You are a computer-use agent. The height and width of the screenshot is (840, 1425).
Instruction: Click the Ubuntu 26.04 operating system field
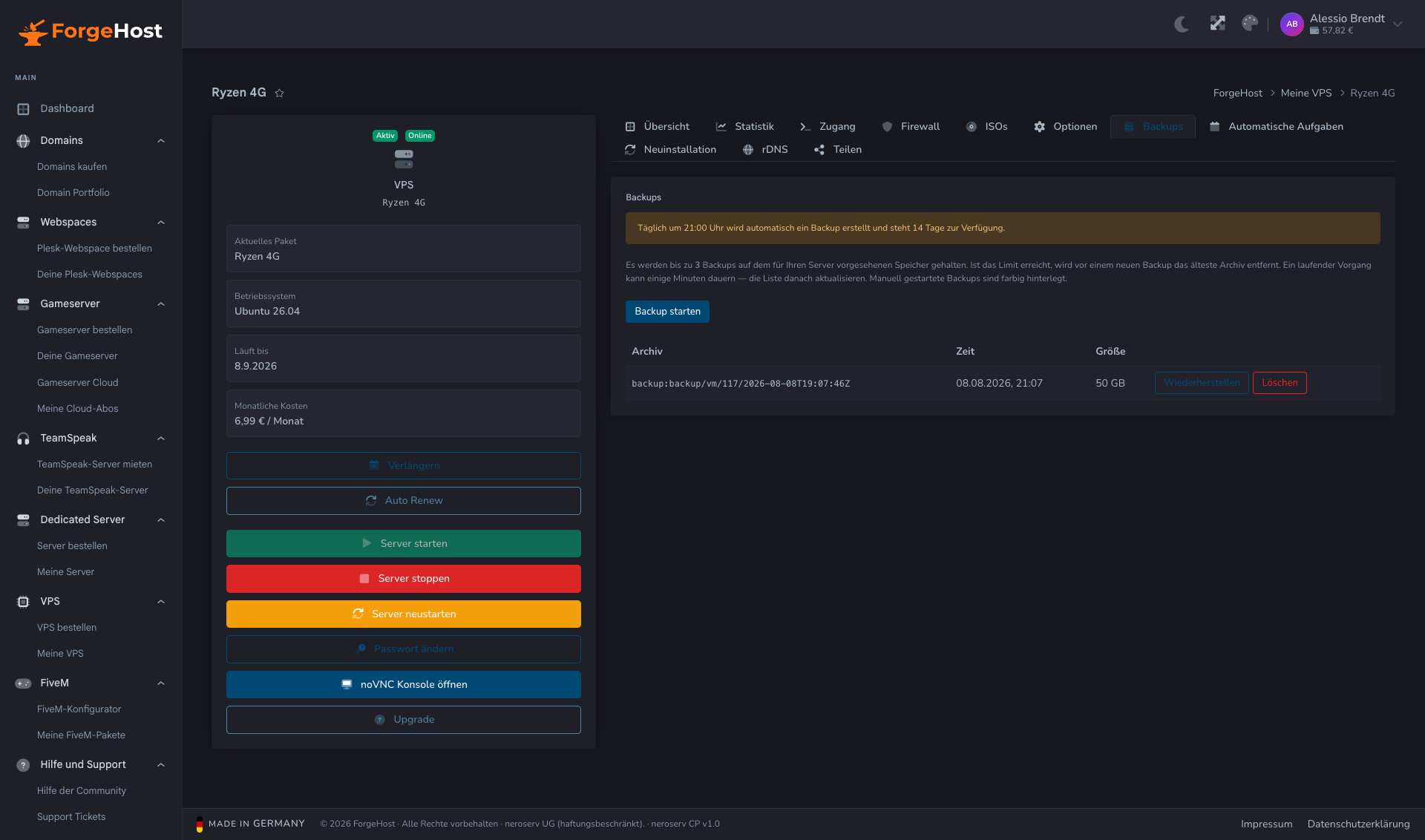tap(404, 303)
